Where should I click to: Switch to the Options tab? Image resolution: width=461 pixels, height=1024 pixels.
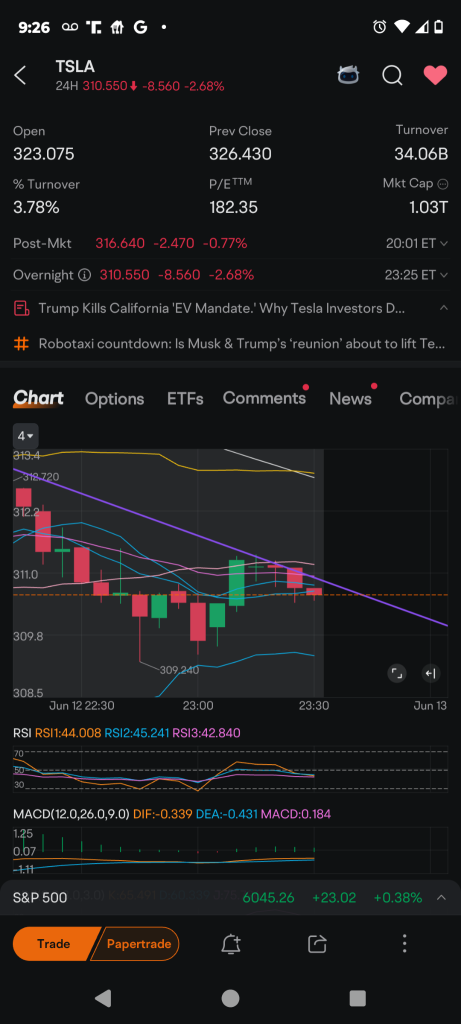pos(114,398)
